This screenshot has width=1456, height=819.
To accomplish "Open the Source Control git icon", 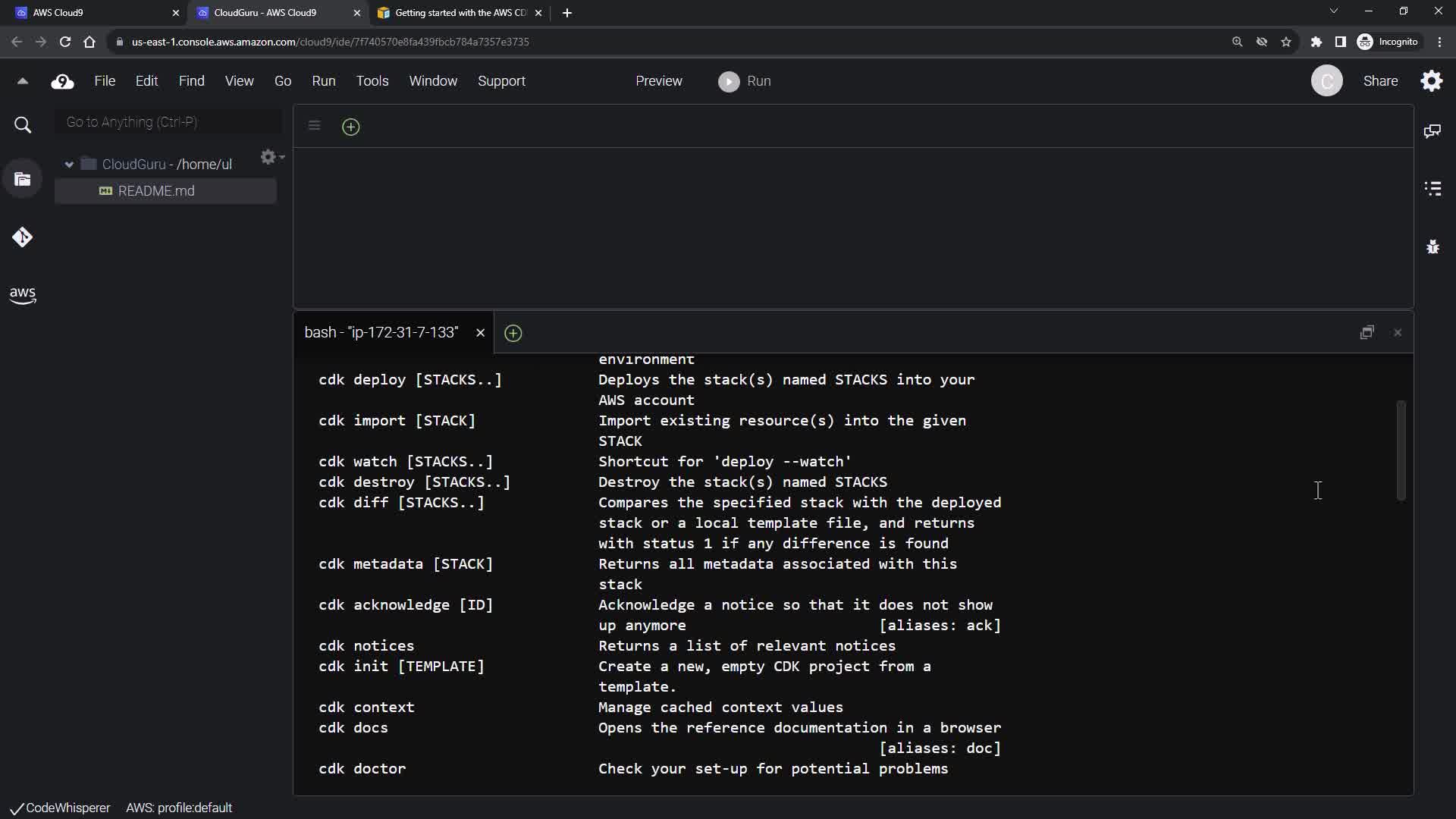I will [23, 237].
